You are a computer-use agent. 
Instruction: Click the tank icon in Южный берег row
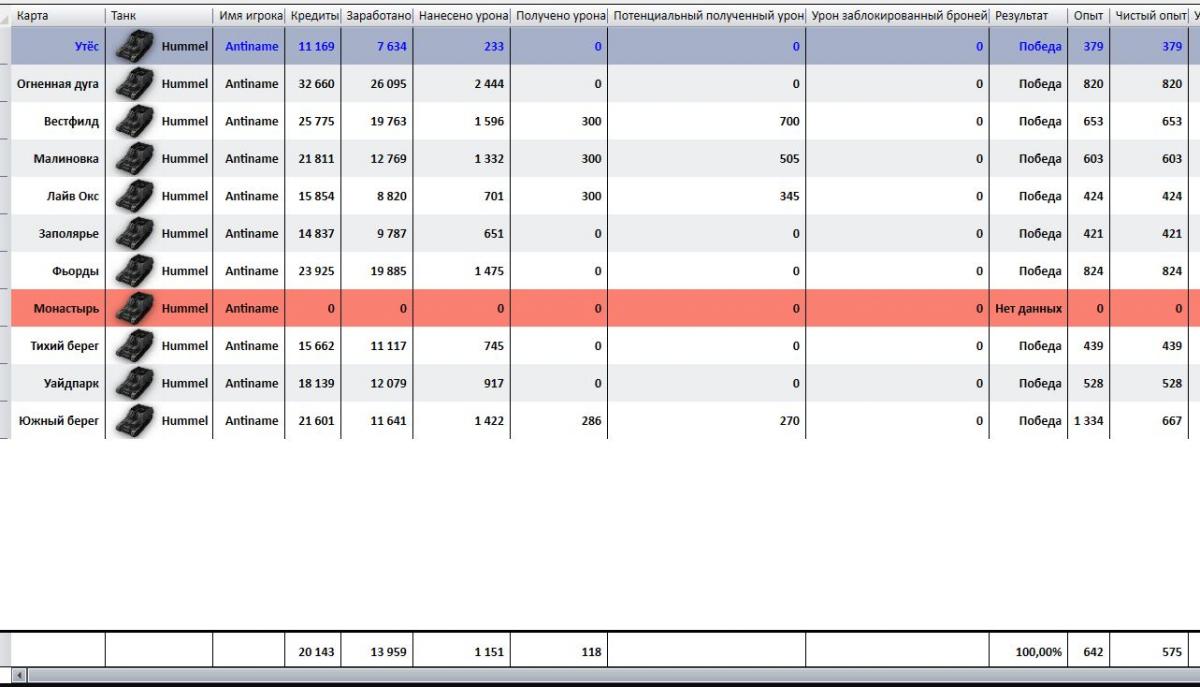[x=134, y=421]
